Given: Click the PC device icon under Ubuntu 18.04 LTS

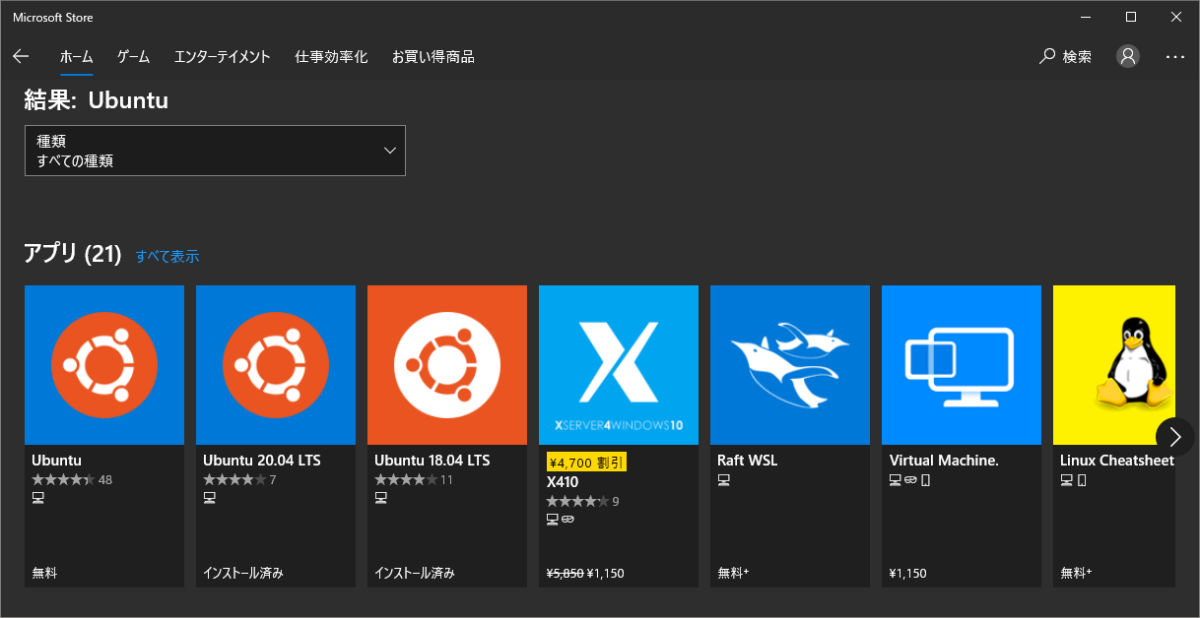Looking at the screenshot, I should click(x=380, y=498).
